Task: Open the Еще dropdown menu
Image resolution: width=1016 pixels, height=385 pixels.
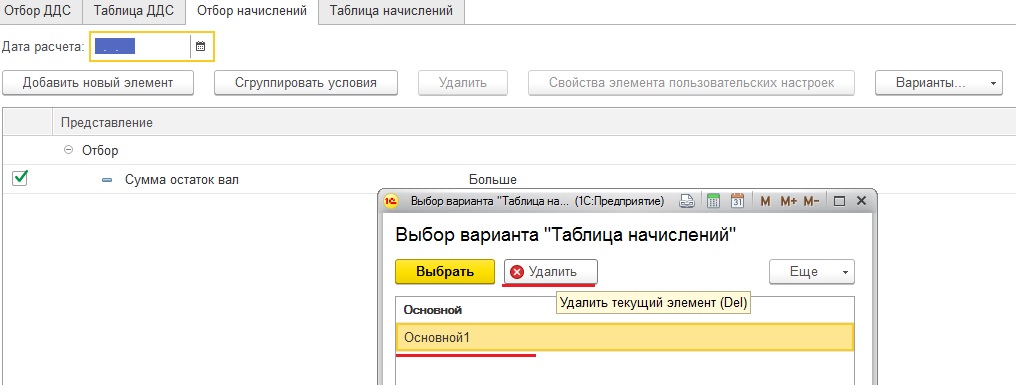Action: point(812,272)
